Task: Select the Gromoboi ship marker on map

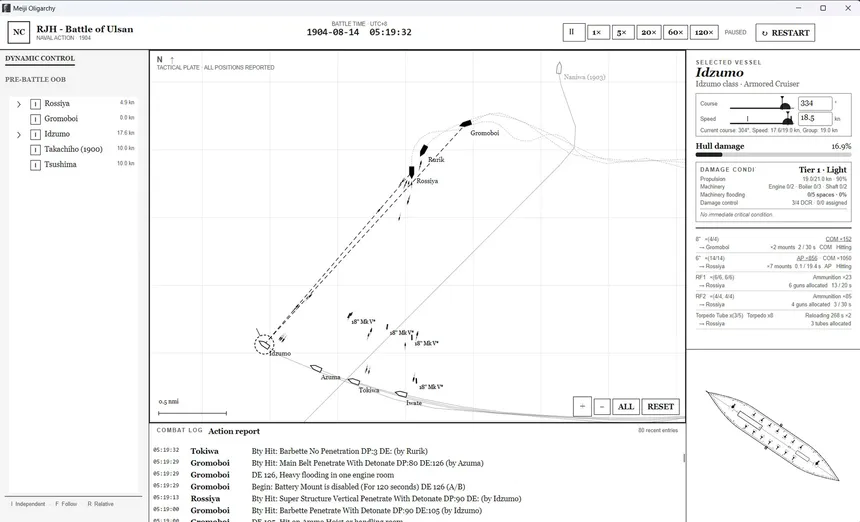Action: coord(465,123)
